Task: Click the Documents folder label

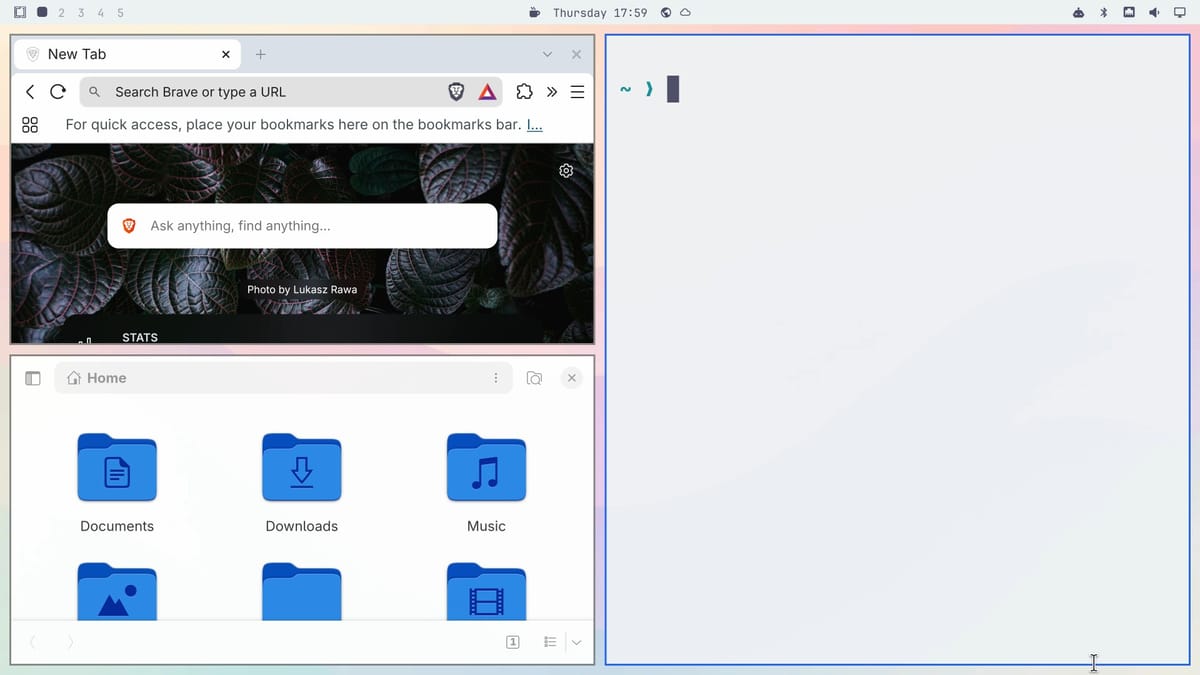Action: pyautogui.click(x=117, y=526)
